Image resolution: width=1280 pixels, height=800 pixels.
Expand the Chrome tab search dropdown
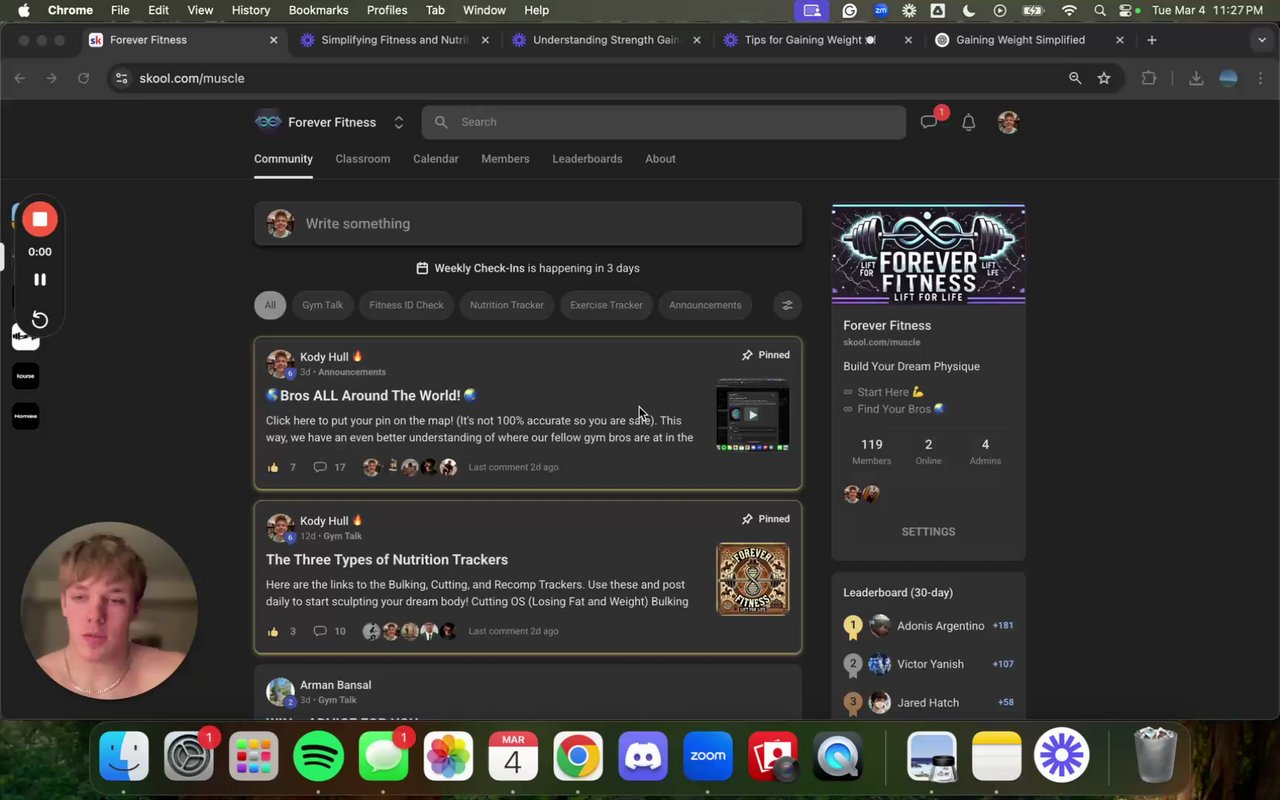tap(1262, 40)
